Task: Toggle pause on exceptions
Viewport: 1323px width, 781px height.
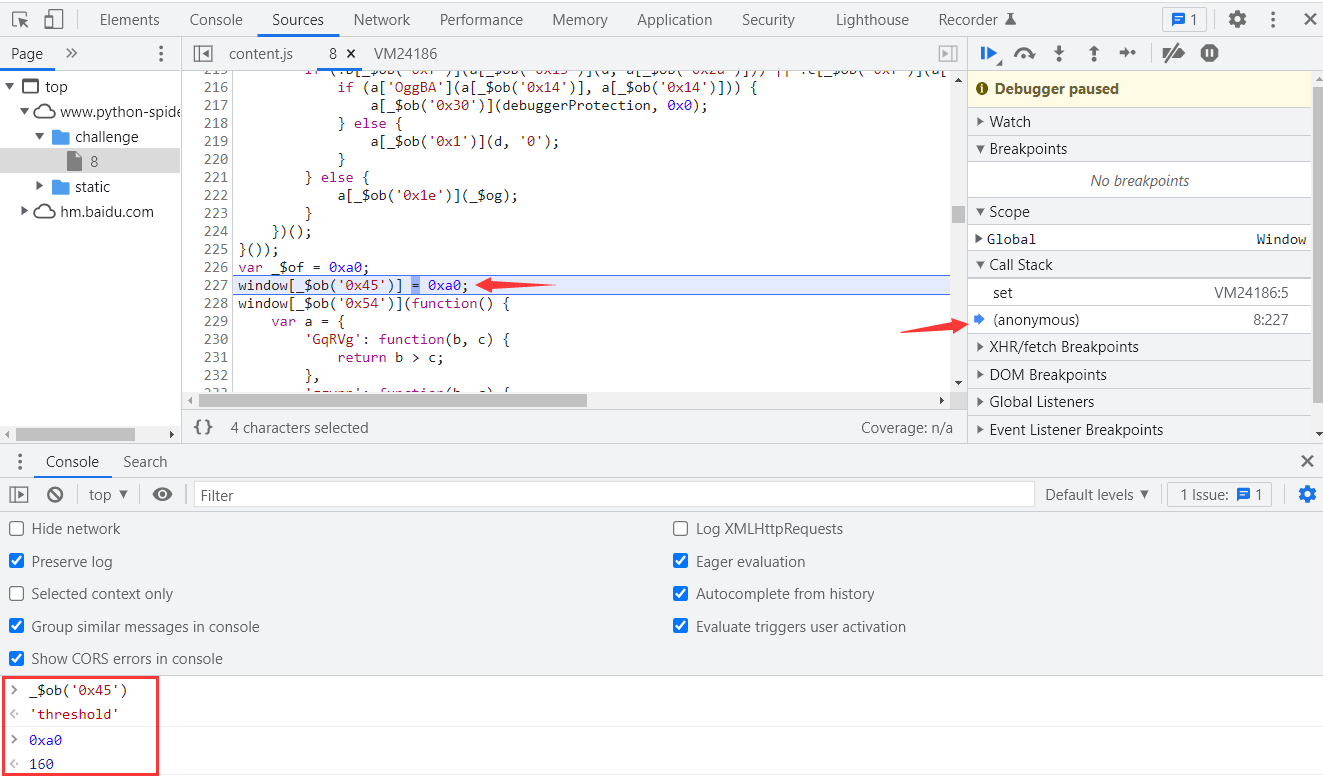Action: pos(1209,53)
